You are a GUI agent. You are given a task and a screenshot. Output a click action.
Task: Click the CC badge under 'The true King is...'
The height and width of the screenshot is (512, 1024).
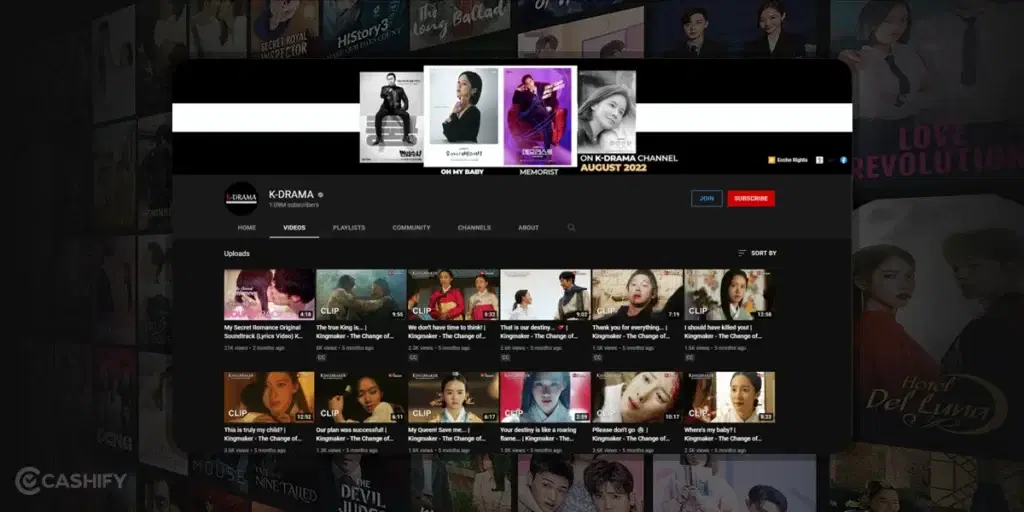tap(321, 357)
